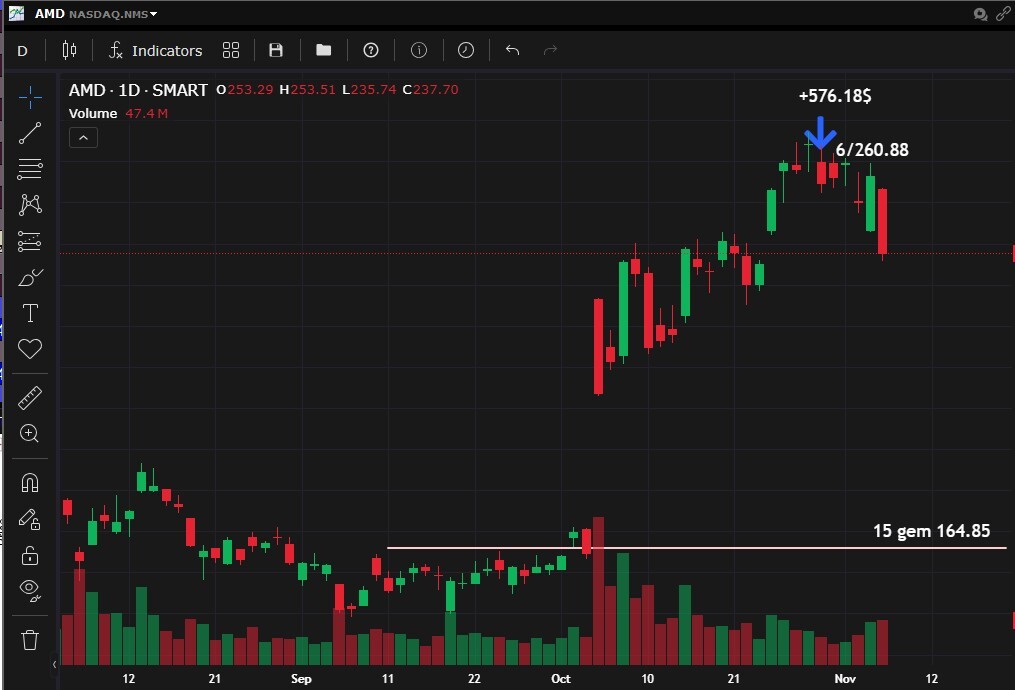1015x690 pixels.
Task: Open the heart favorites icon
Action: point(30,349)
